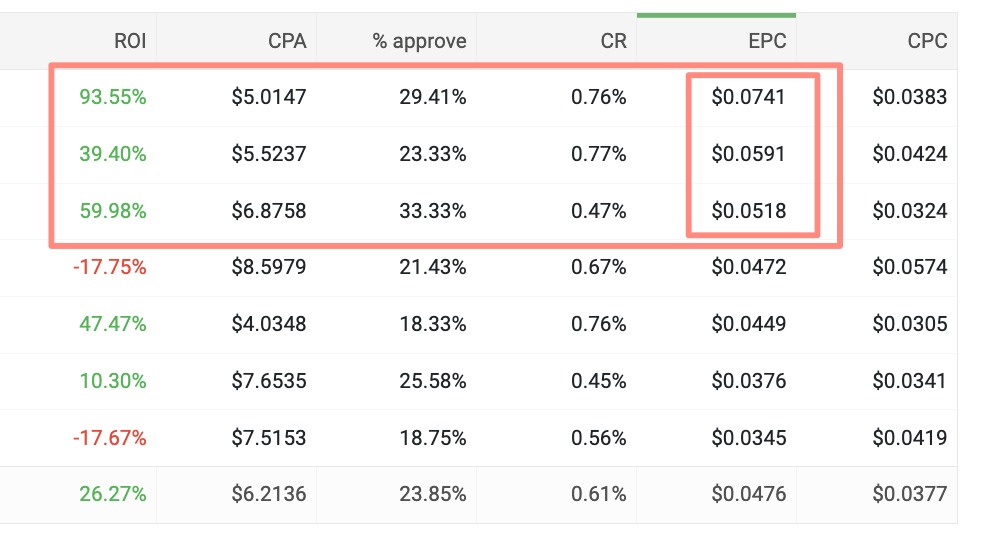This screenshot has width=1000, height=550.
Task: Click the $0.0591 EPC value
Action: [749, 154]
